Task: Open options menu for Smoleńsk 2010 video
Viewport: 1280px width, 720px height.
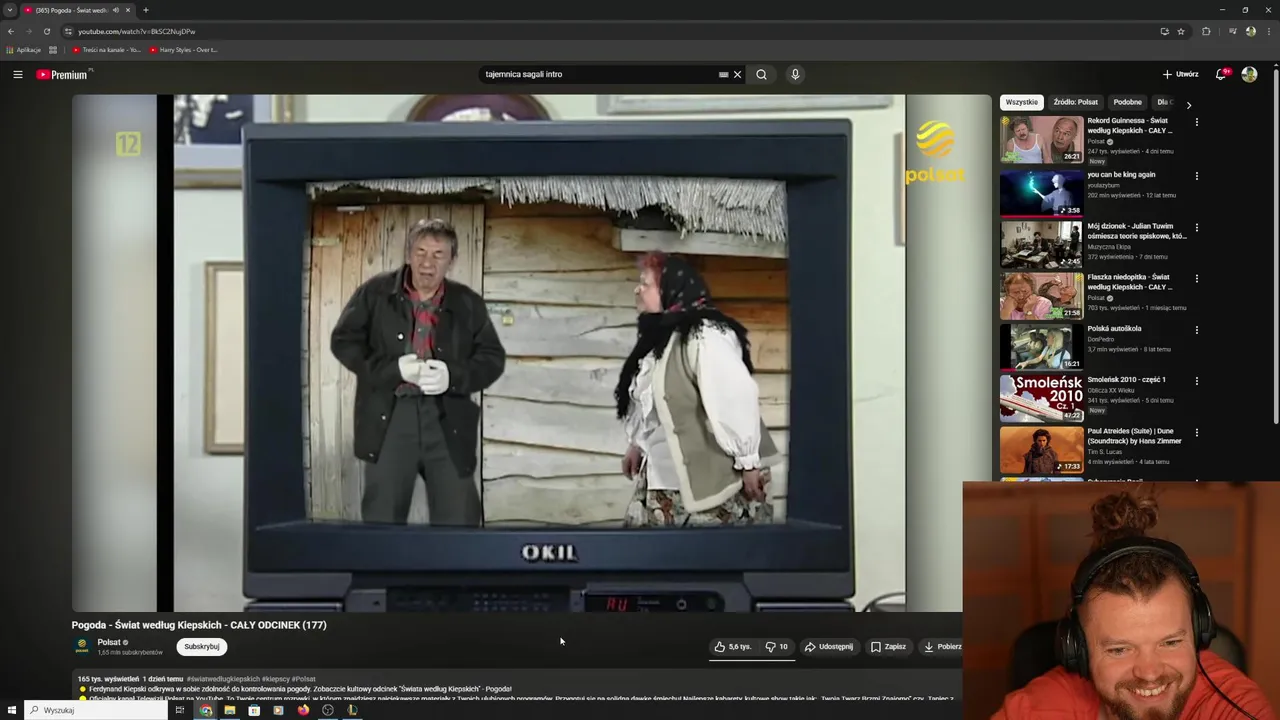Action: (1196, 381)
